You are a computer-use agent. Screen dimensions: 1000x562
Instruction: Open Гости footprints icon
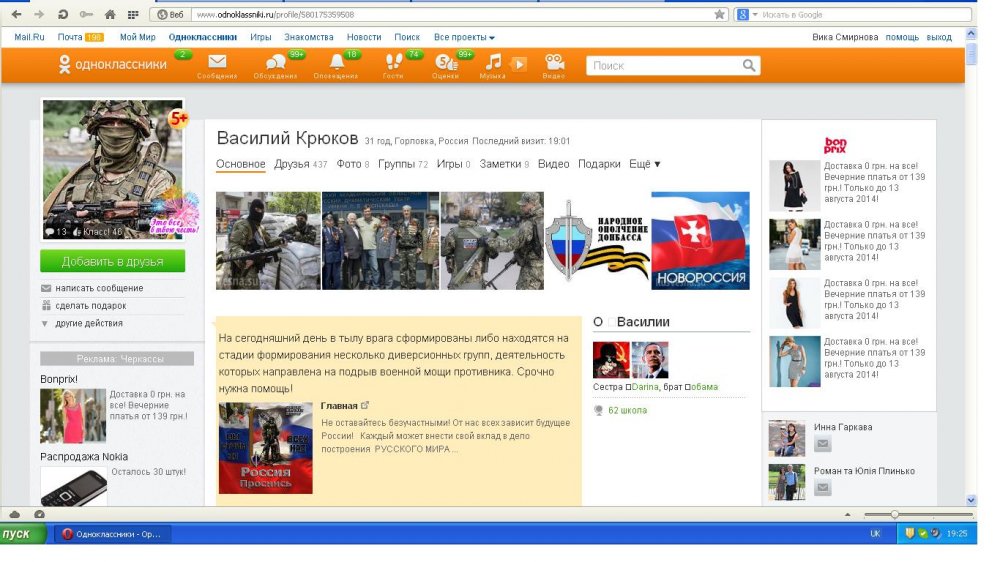click(x=393, y=62)
